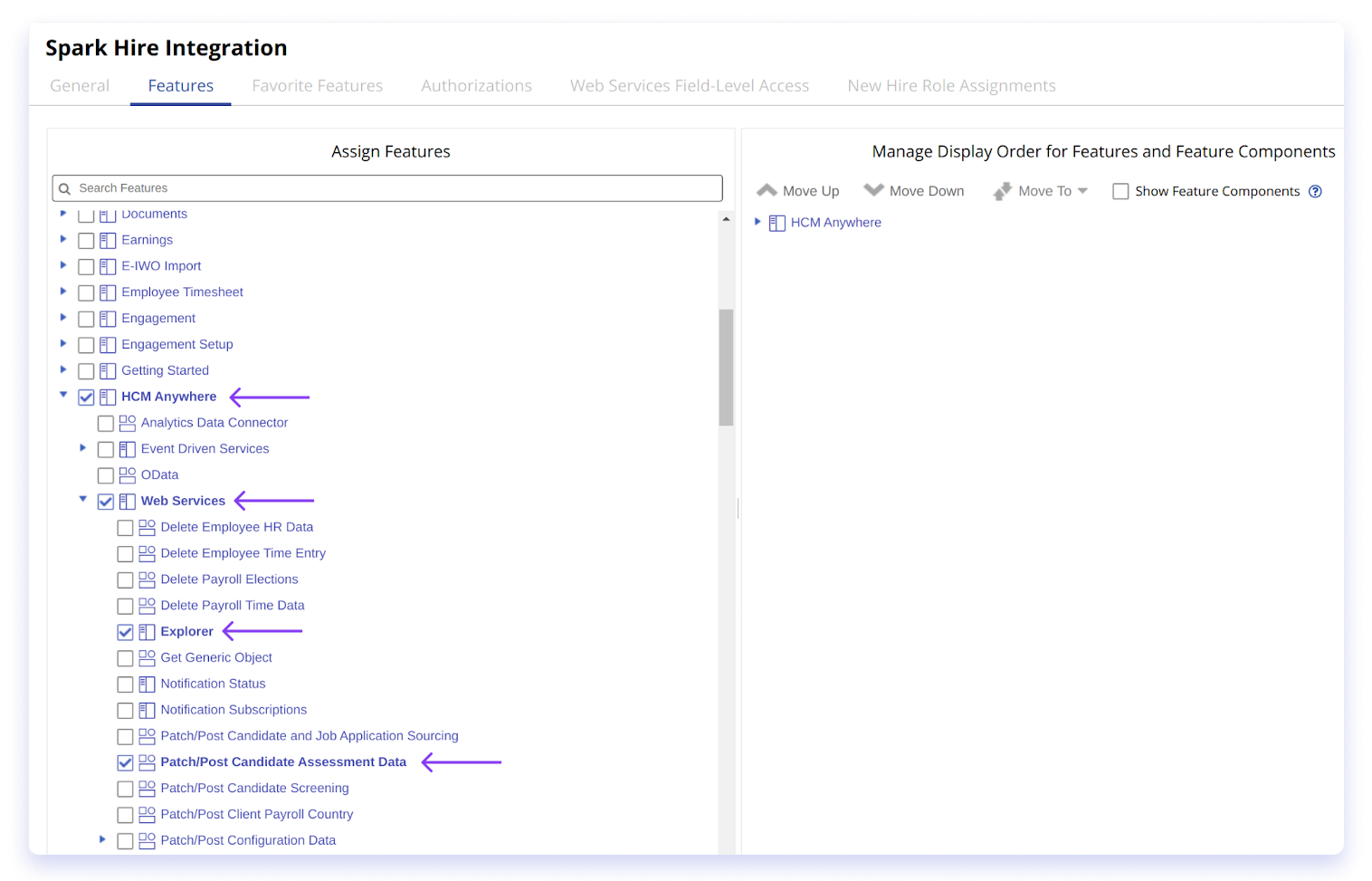Screen dimensions: 1372x881
Task: Focus the Search Features input field
Action: (387, 188)
